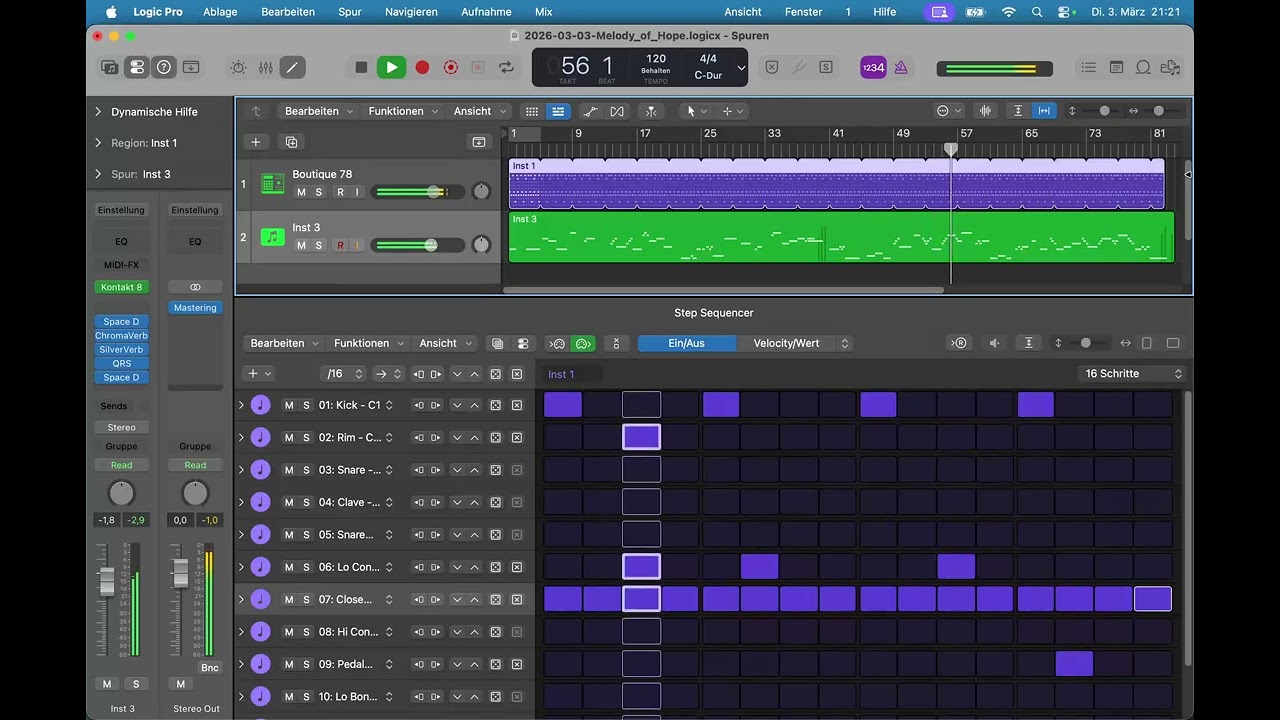Viewport: 1280px width, 720px height.
Task: Open the Kontakt 8 instrument plugin
Action: pyautogui.click(x=121, y=287)
